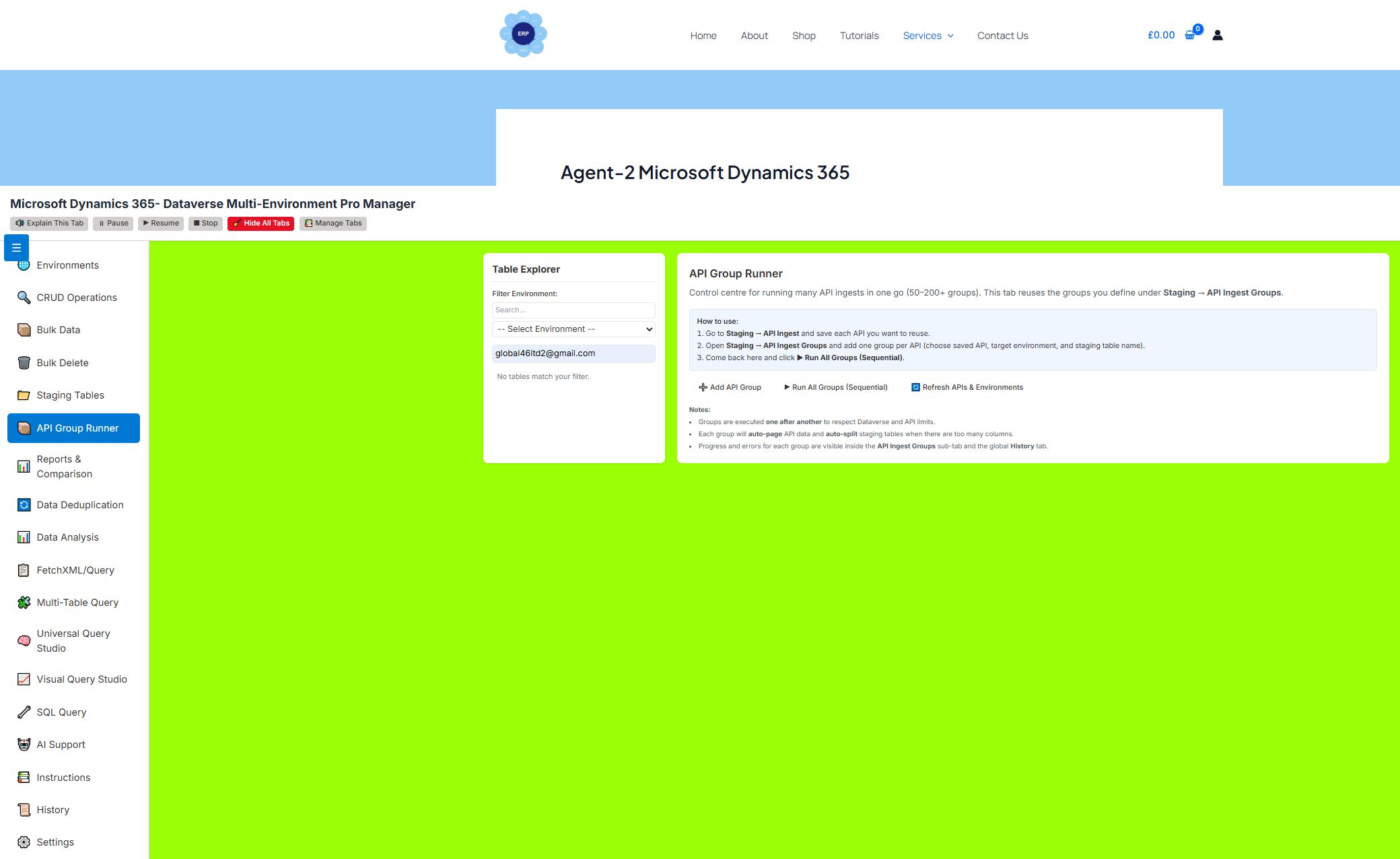The image size is (1400, 859).
Task: Click Run All Groups (Sequential)
Action: [x=836, y=387]
